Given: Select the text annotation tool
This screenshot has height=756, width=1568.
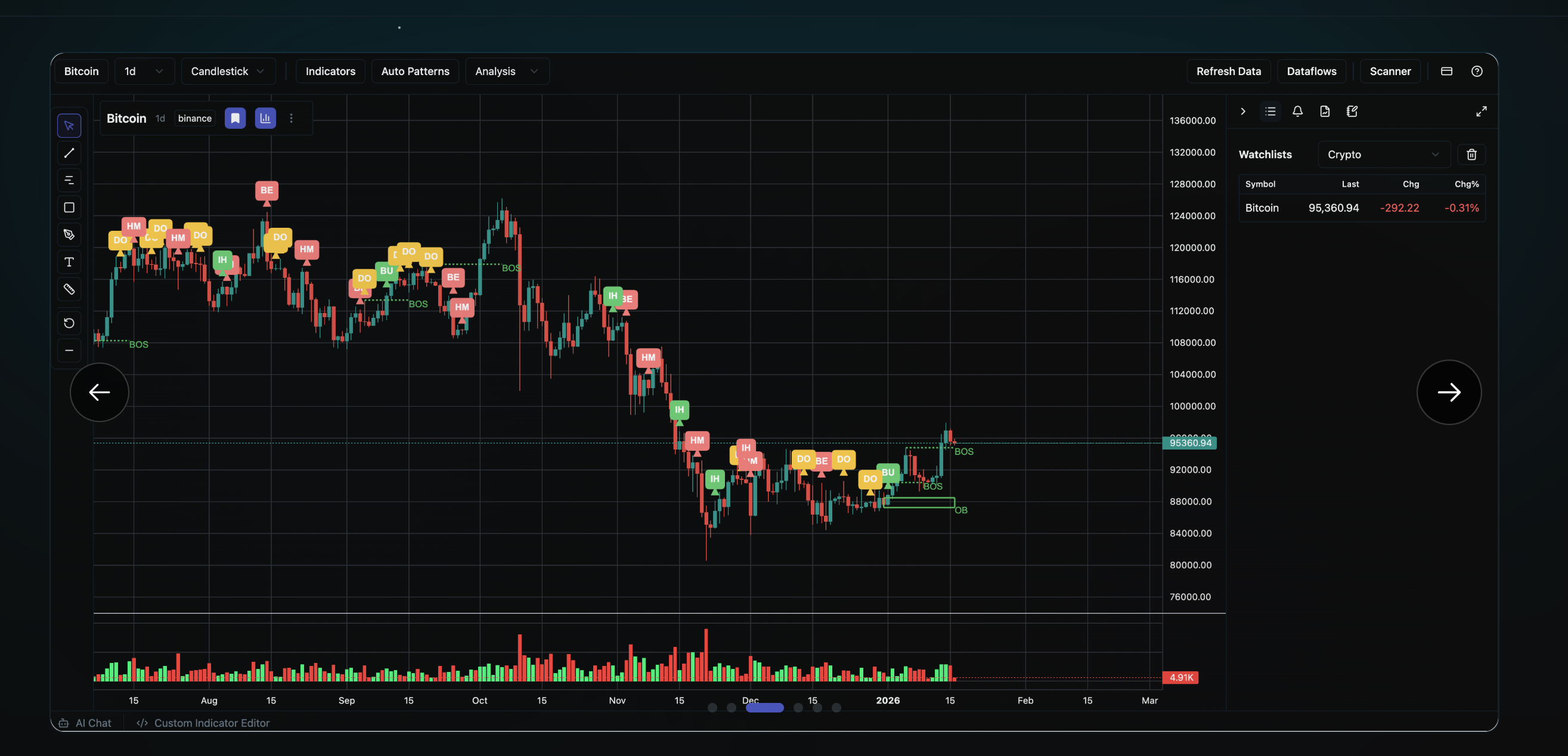Looking at the screenshot, I should click(x=69, y=262).
